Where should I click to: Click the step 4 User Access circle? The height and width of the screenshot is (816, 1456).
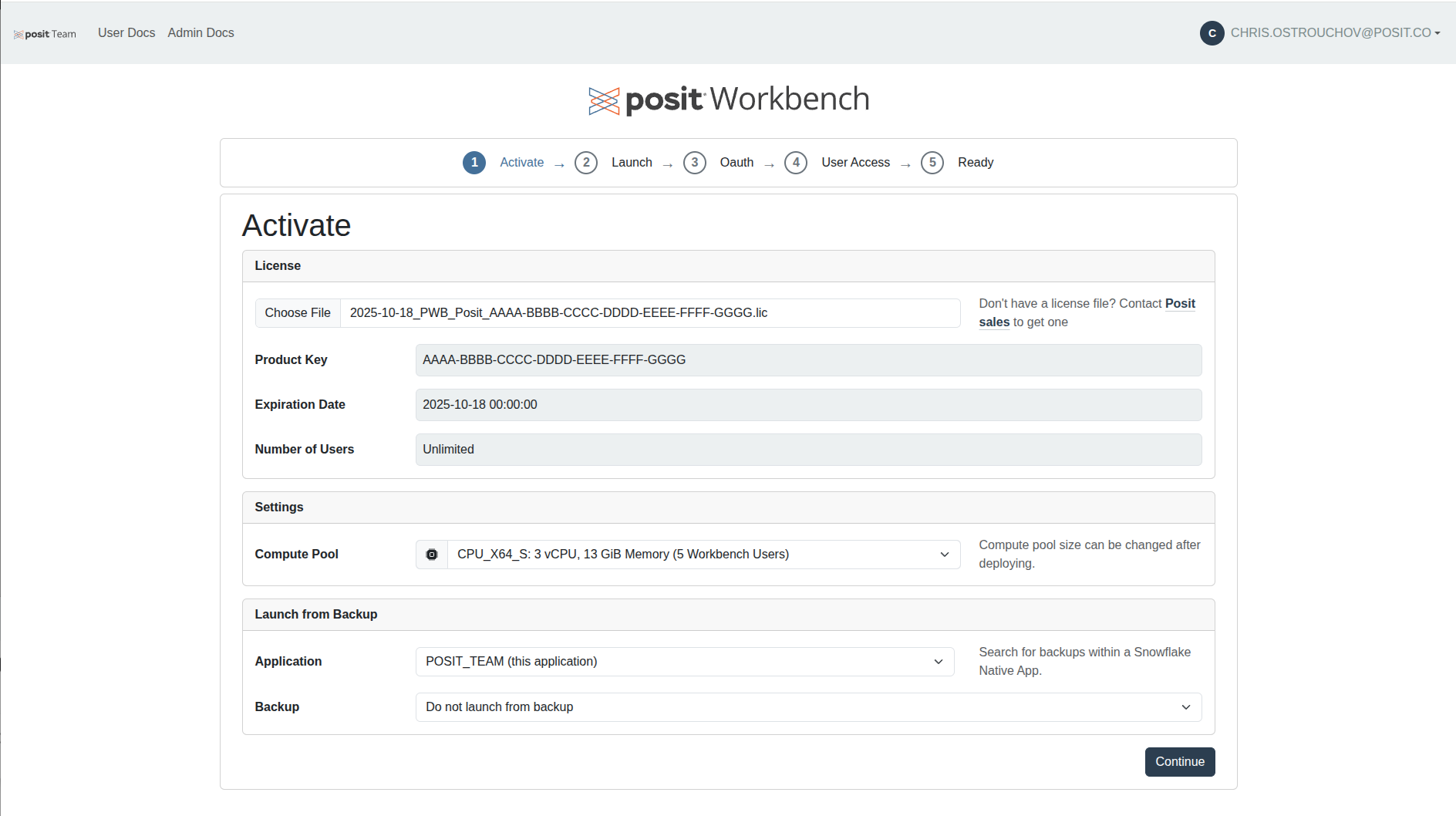(796, 163)
